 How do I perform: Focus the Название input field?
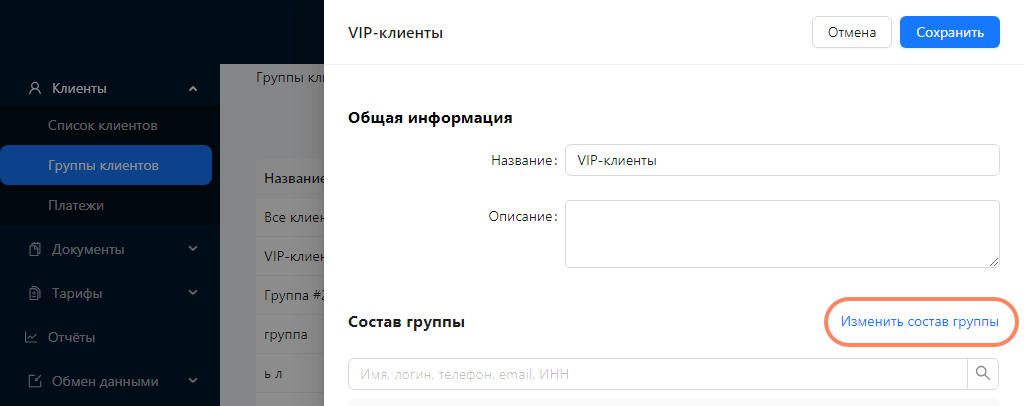click(x=782, y=160)
